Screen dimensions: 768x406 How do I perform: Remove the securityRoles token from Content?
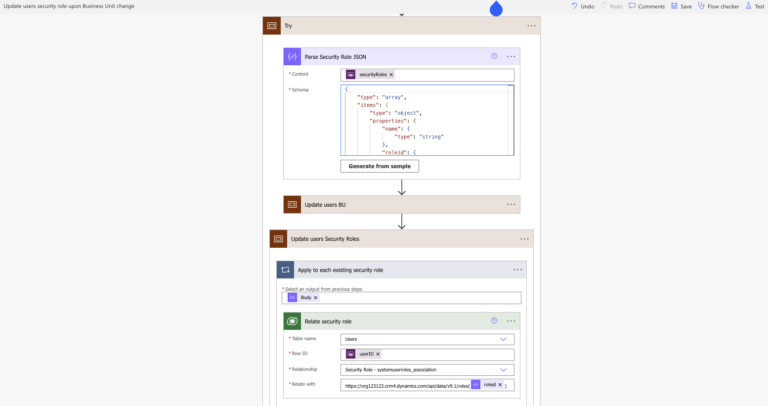[391, 75]
